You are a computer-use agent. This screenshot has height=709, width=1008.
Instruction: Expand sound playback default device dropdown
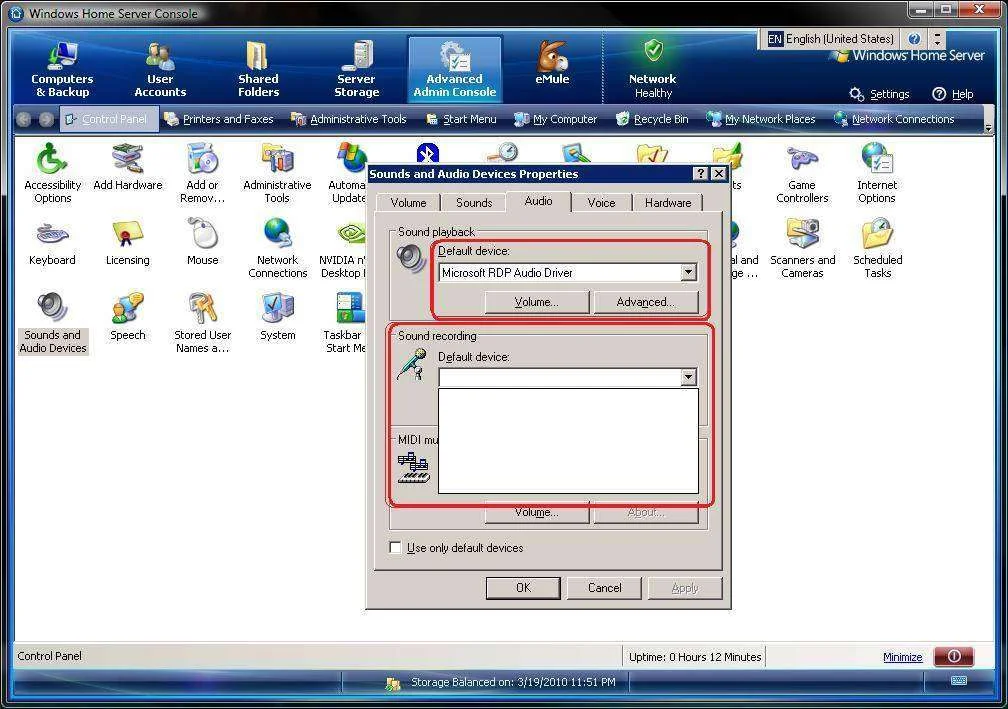click(688, 273)
